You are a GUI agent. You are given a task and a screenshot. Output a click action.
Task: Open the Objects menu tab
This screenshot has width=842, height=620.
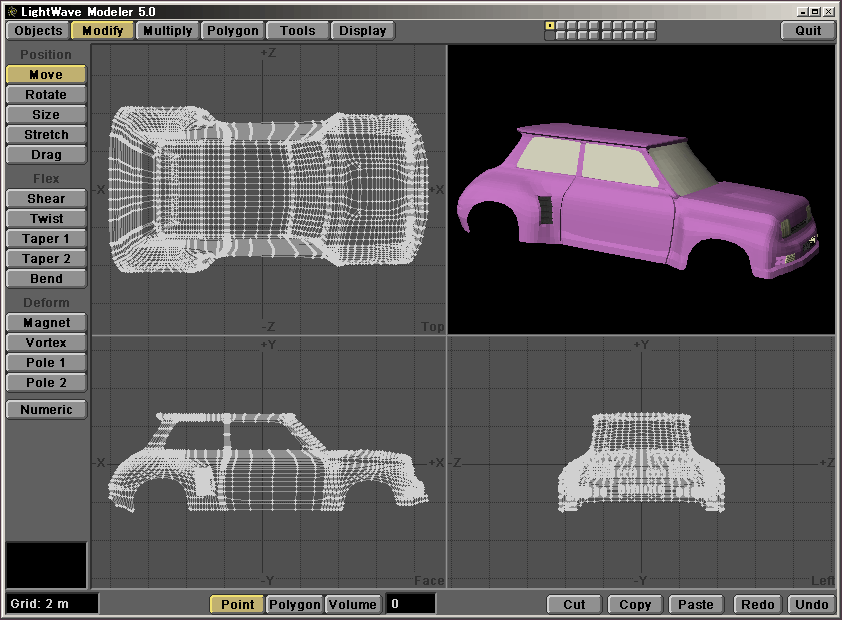[x=39, y=30]
